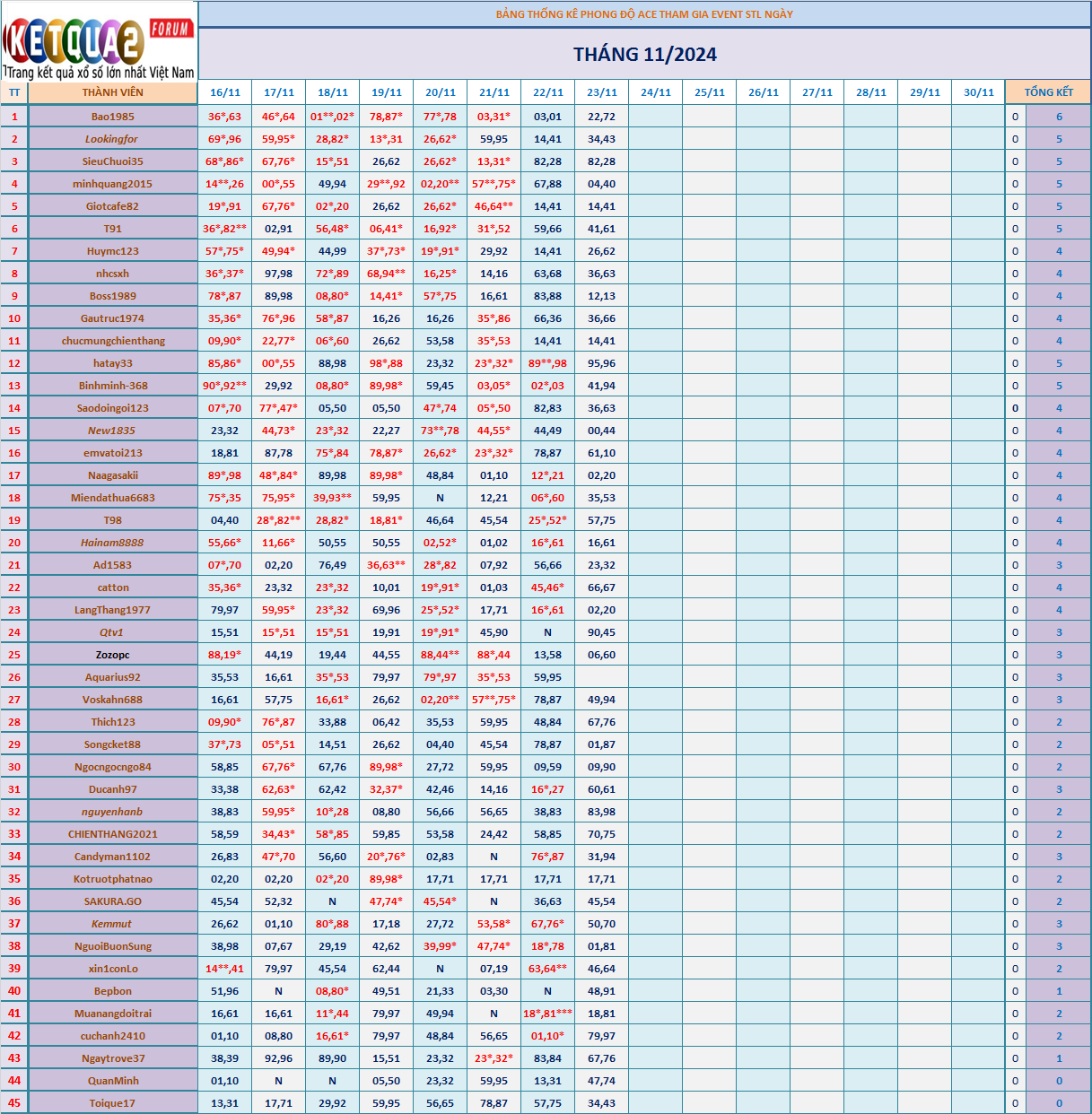Select member name Hainam8888

pos(113,543)
